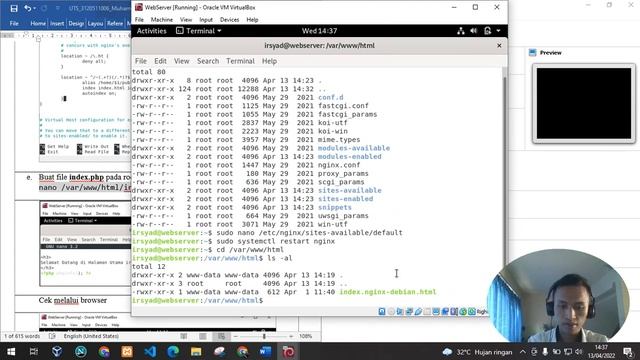Switch to the Word Home tab
This screenshot has height=360, width=640.
tap(38, 24)
